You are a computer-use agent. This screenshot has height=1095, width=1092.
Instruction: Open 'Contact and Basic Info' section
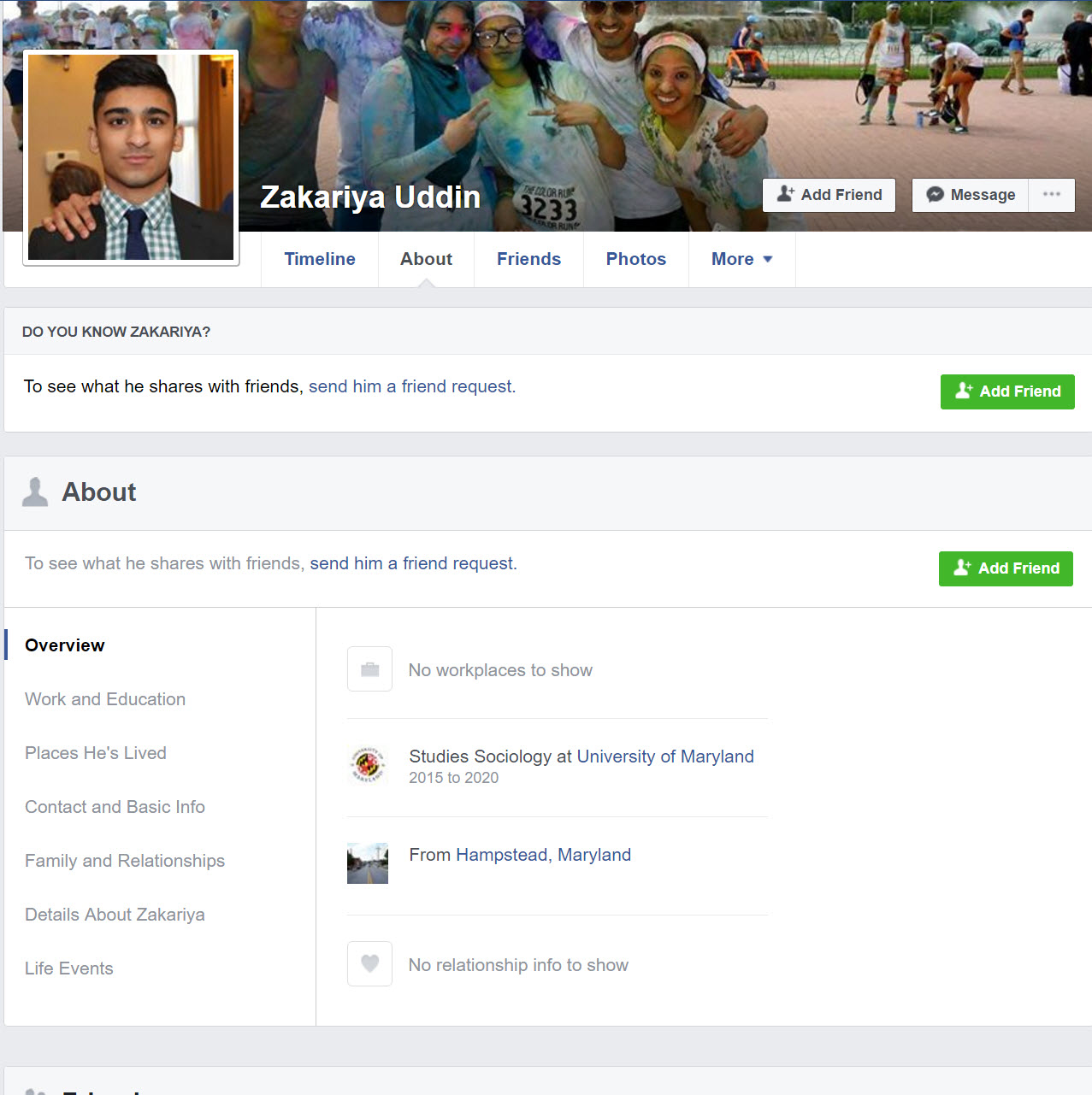pos(115,807)
